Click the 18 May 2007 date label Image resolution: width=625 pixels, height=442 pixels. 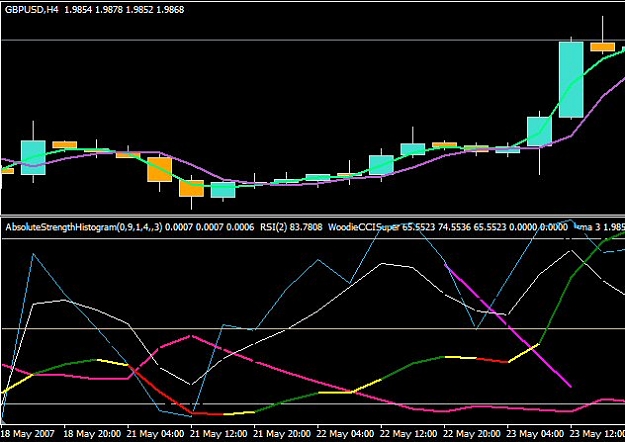28,434
